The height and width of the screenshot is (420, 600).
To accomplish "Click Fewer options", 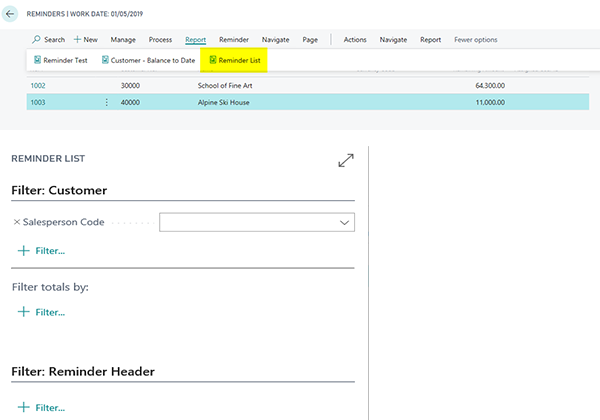I will pyautogui.click(x=475, y=40).
